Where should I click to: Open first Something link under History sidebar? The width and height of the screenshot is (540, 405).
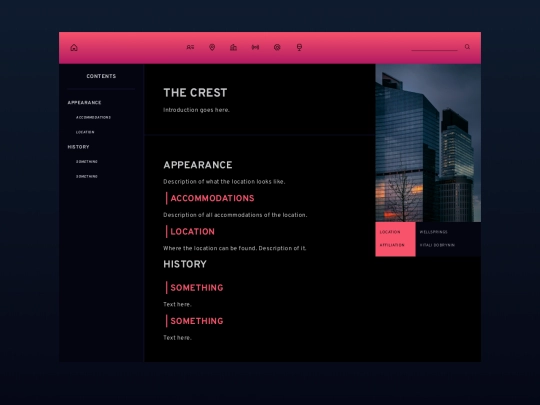tap(87, 162)
